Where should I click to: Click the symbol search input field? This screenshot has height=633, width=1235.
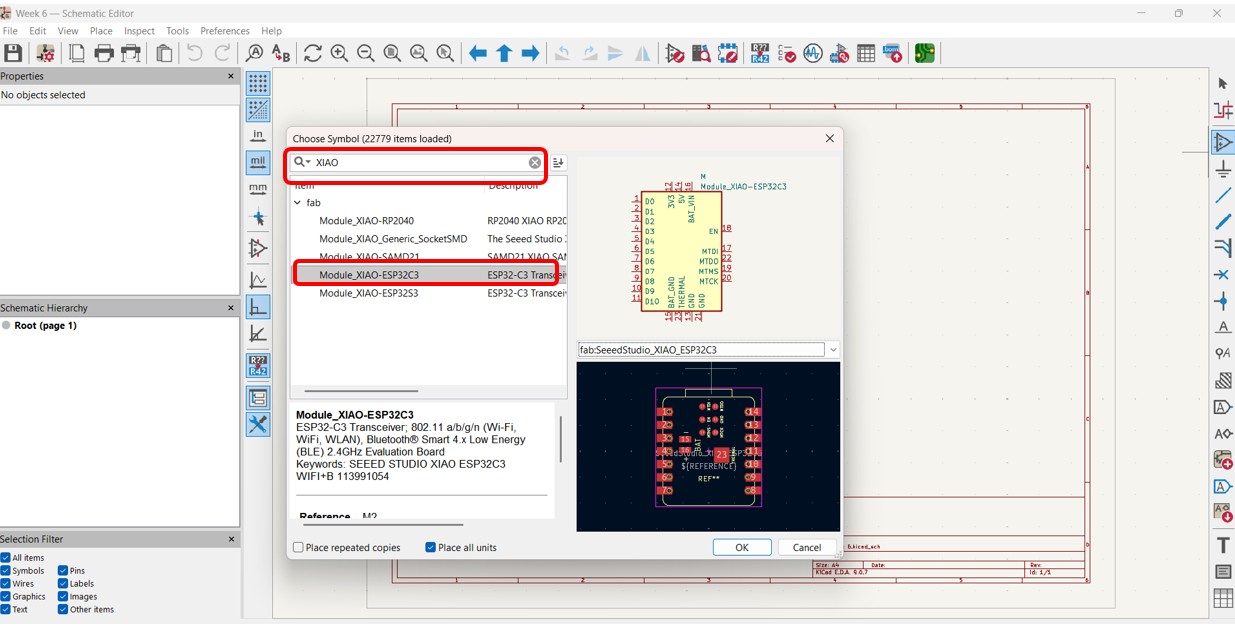[x=420, y=162]
